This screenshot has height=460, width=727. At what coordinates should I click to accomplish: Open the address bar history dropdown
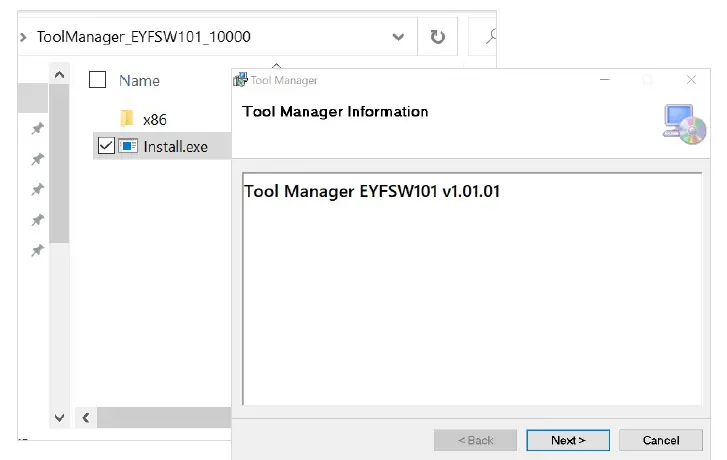[x=399, y=37]
